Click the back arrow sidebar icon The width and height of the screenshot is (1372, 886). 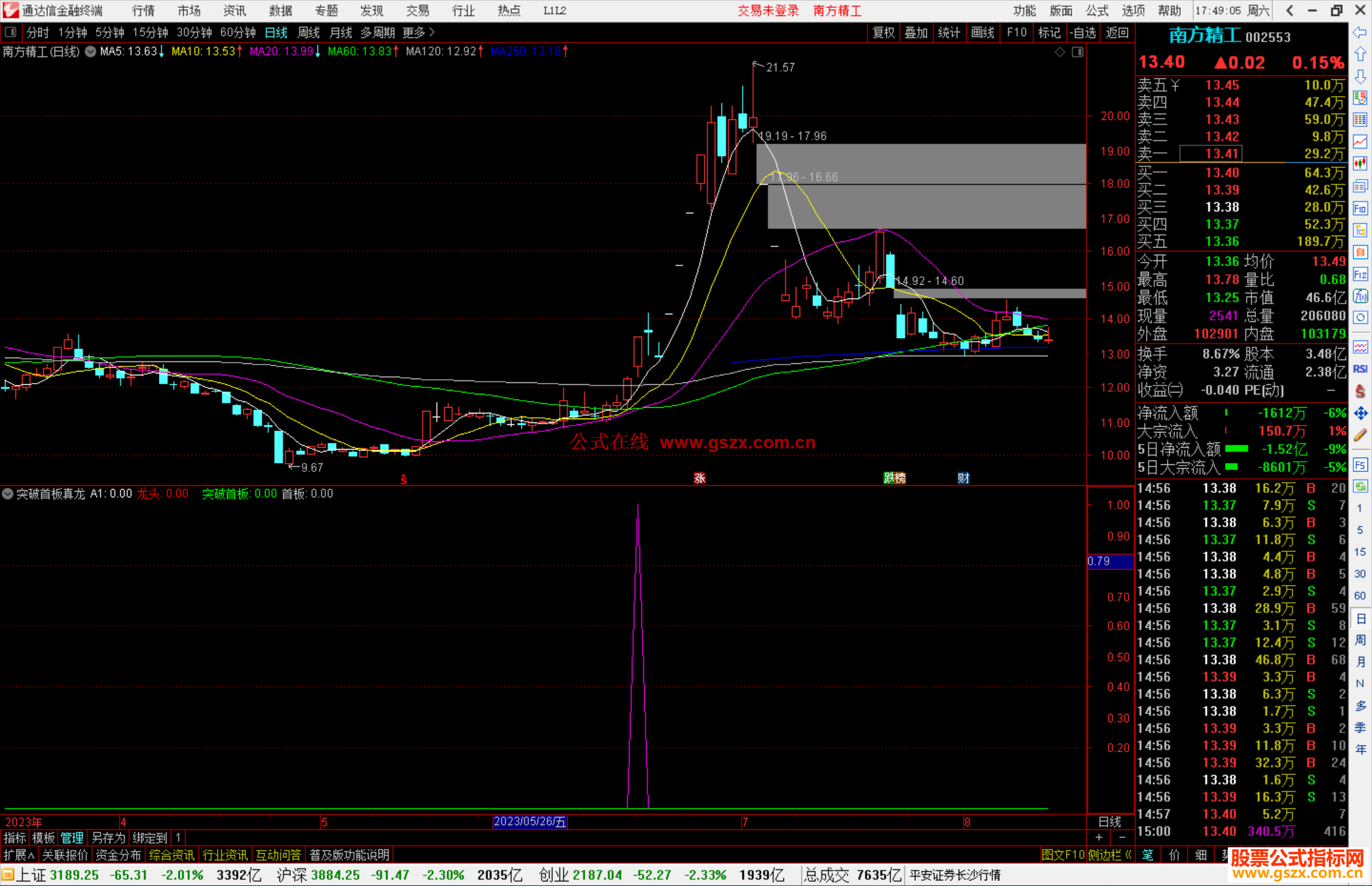[1360, 32]
